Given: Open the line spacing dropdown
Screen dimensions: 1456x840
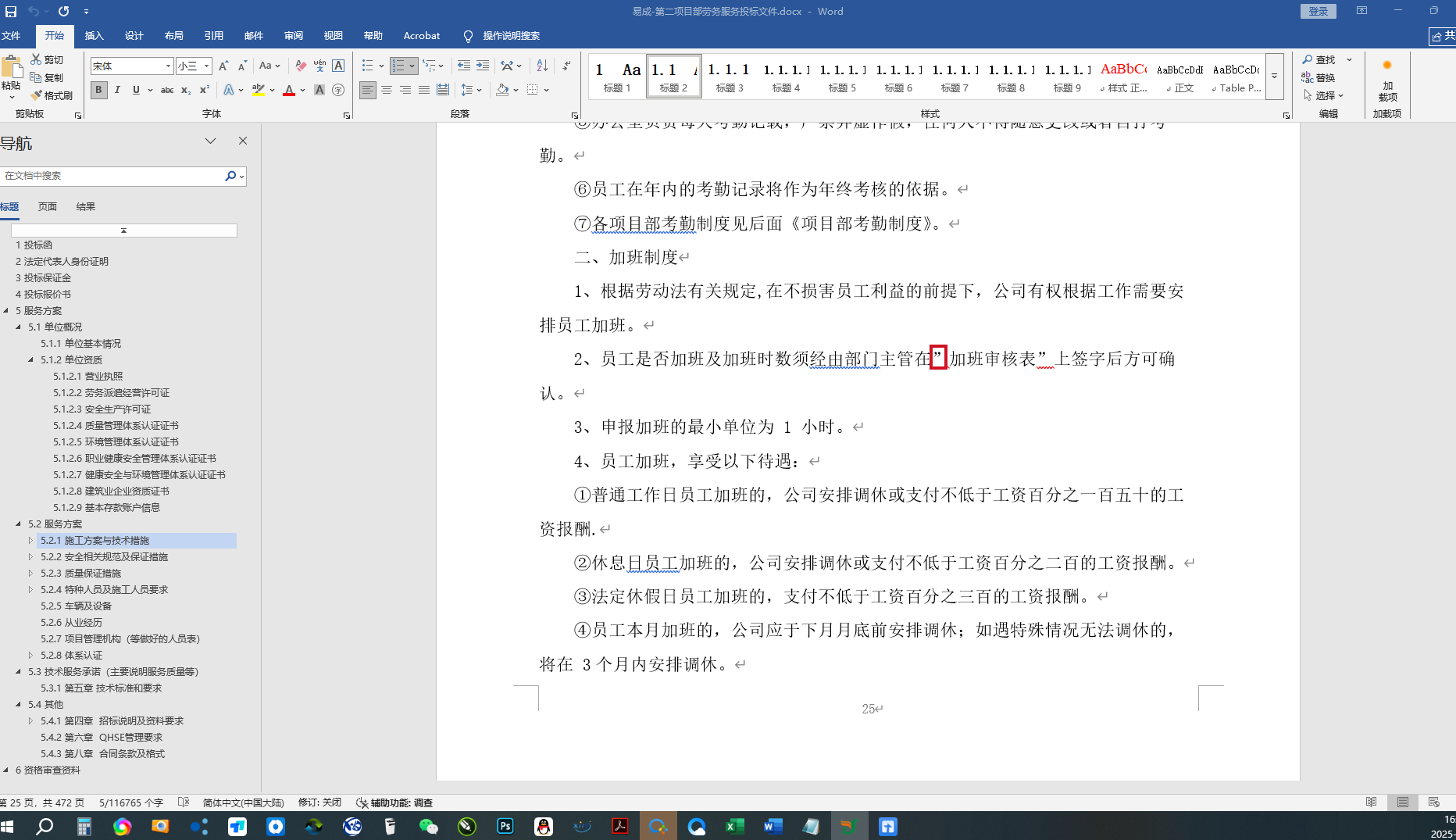Looking at the screenshot, I should coord(471,91).
